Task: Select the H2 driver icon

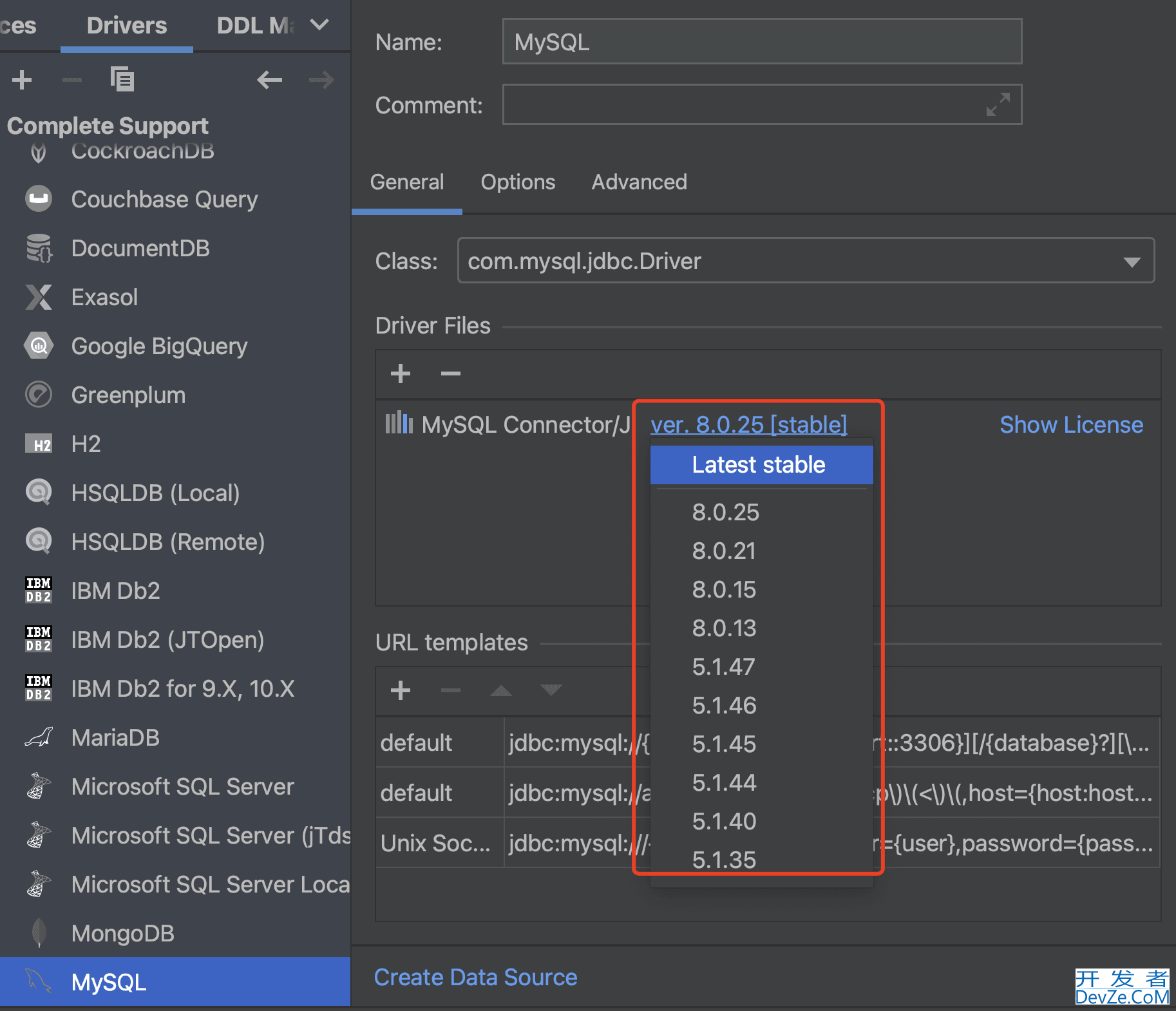Action: pos(39,444)
